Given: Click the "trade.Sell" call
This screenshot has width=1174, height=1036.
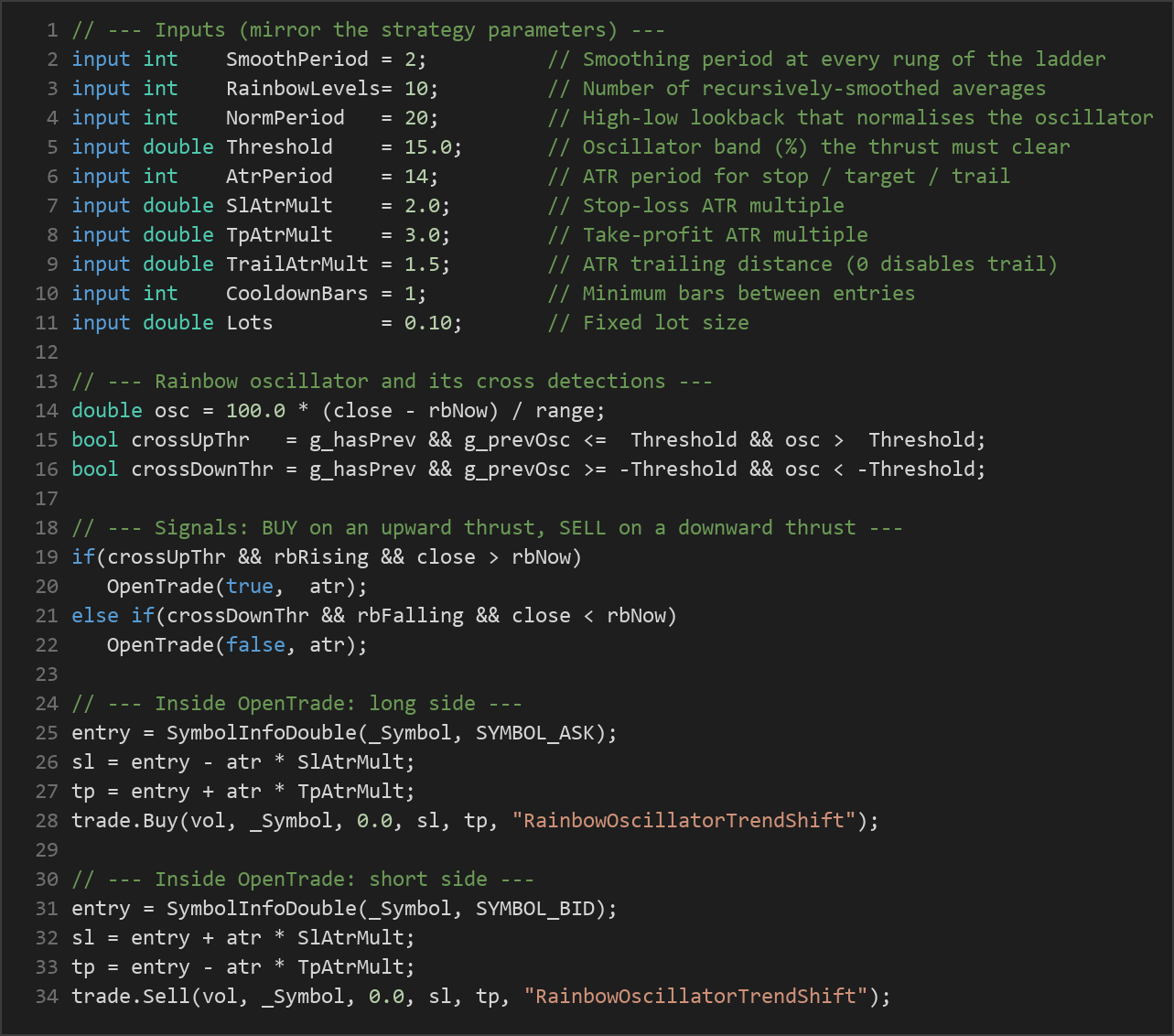Looking at the screenshot, I should tap(131, 997).
